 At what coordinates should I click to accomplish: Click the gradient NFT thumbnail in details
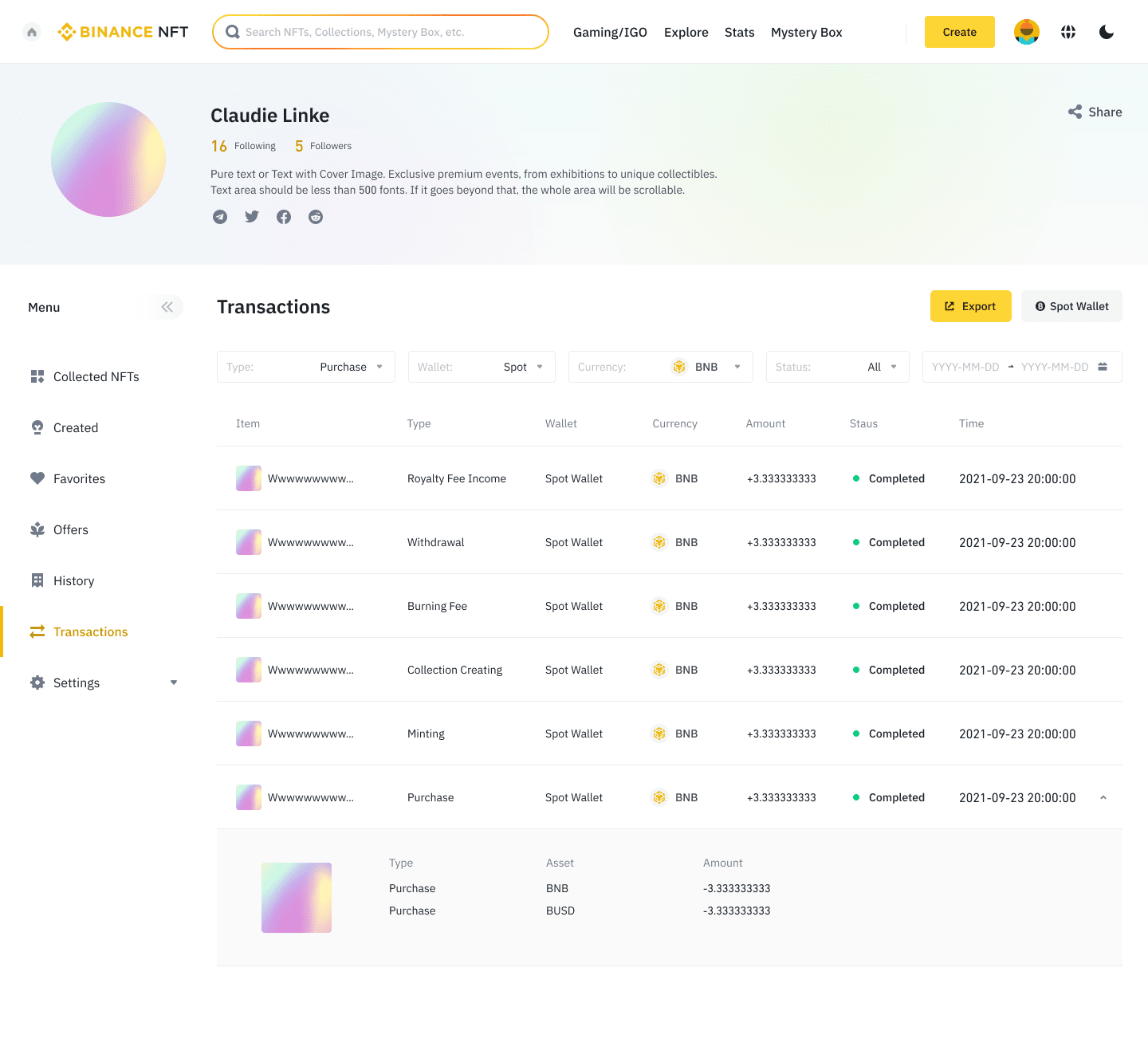point(297,898)
